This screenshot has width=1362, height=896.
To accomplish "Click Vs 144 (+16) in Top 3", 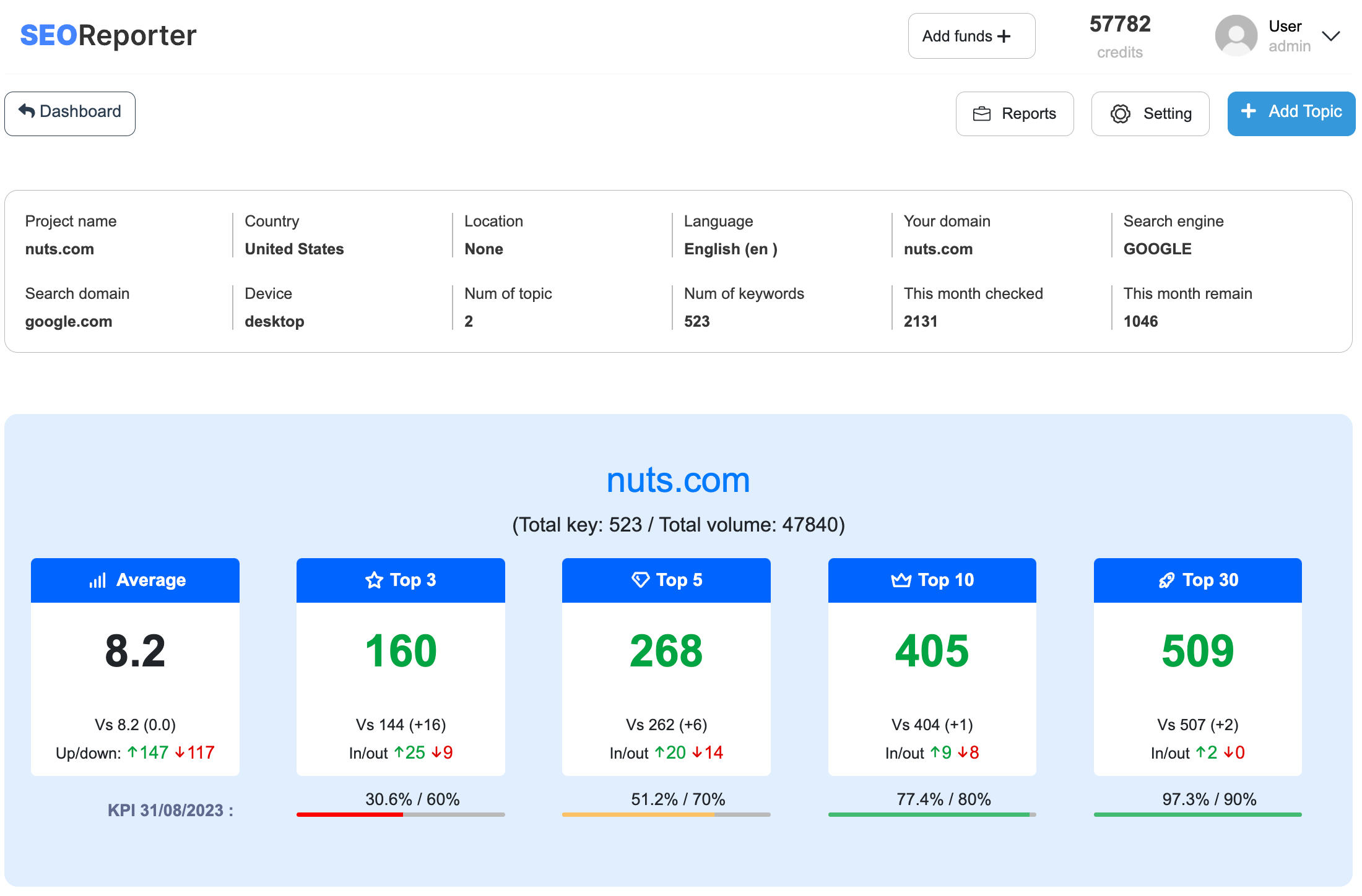I will pos(401,725).
